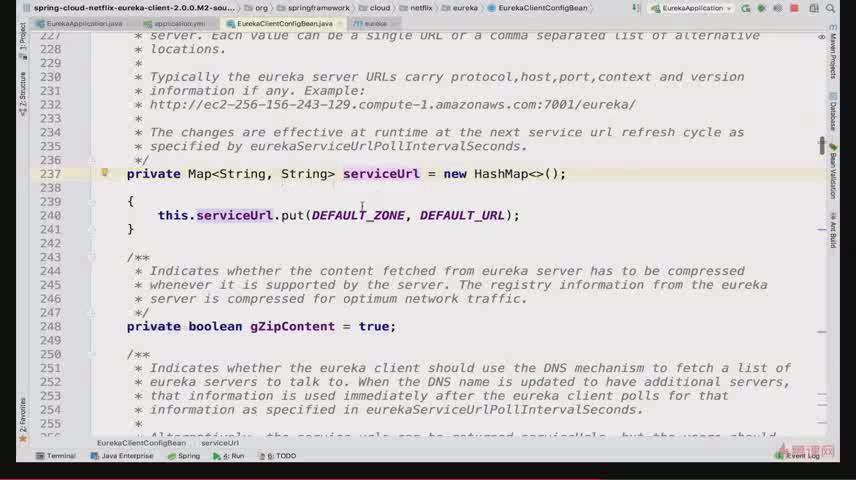Click fold end marker at line 241
The image size is (856, 480).
[92, 229]
